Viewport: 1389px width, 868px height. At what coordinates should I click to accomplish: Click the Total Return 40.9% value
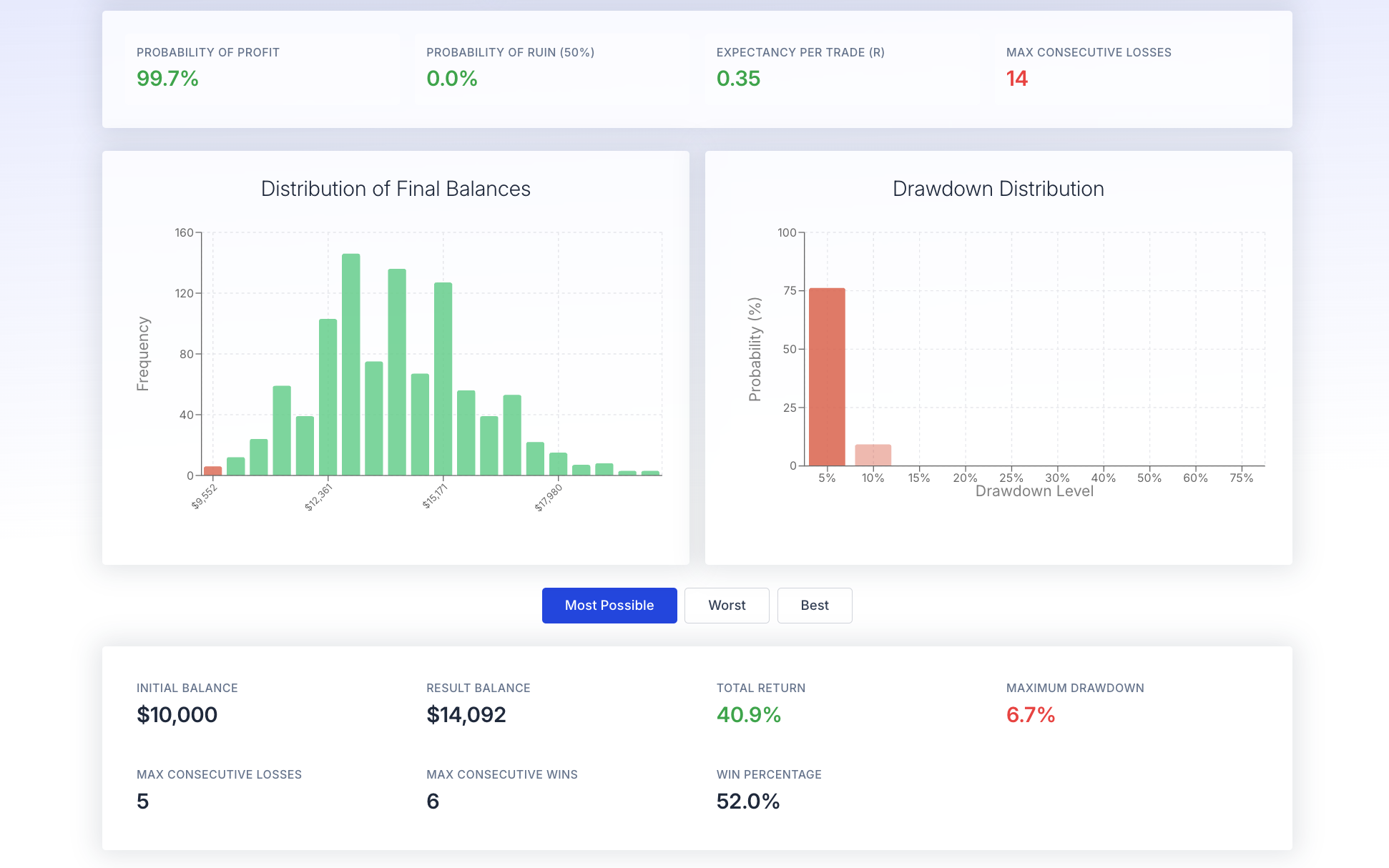(749, 715)
